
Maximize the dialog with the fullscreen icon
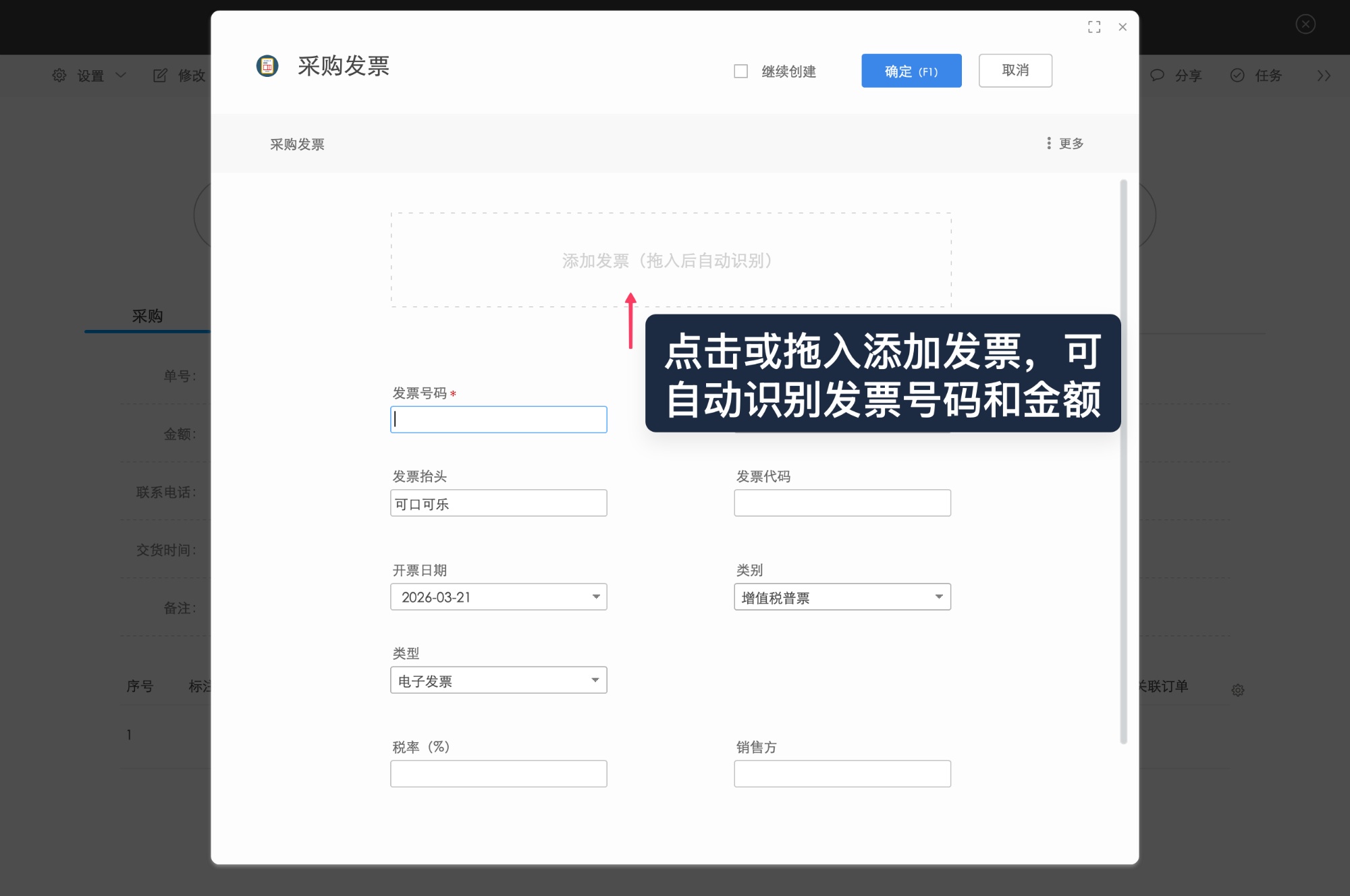(1095, 27)
